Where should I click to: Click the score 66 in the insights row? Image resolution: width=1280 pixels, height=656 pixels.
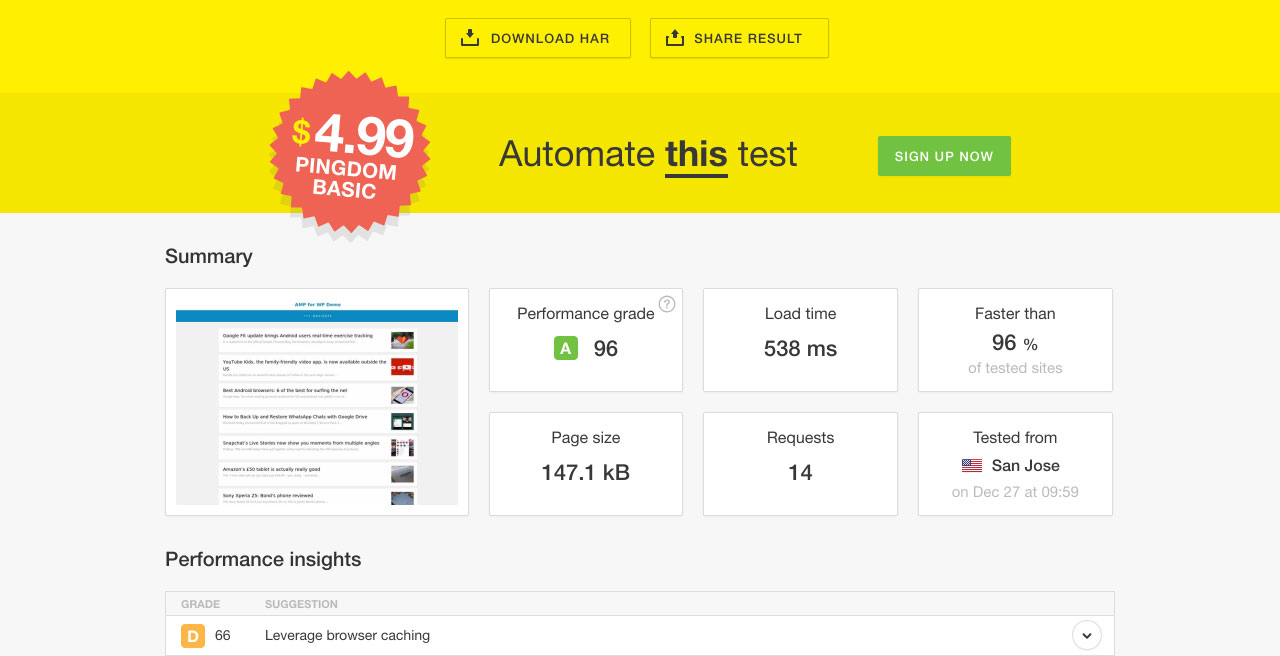coord(222,635)
